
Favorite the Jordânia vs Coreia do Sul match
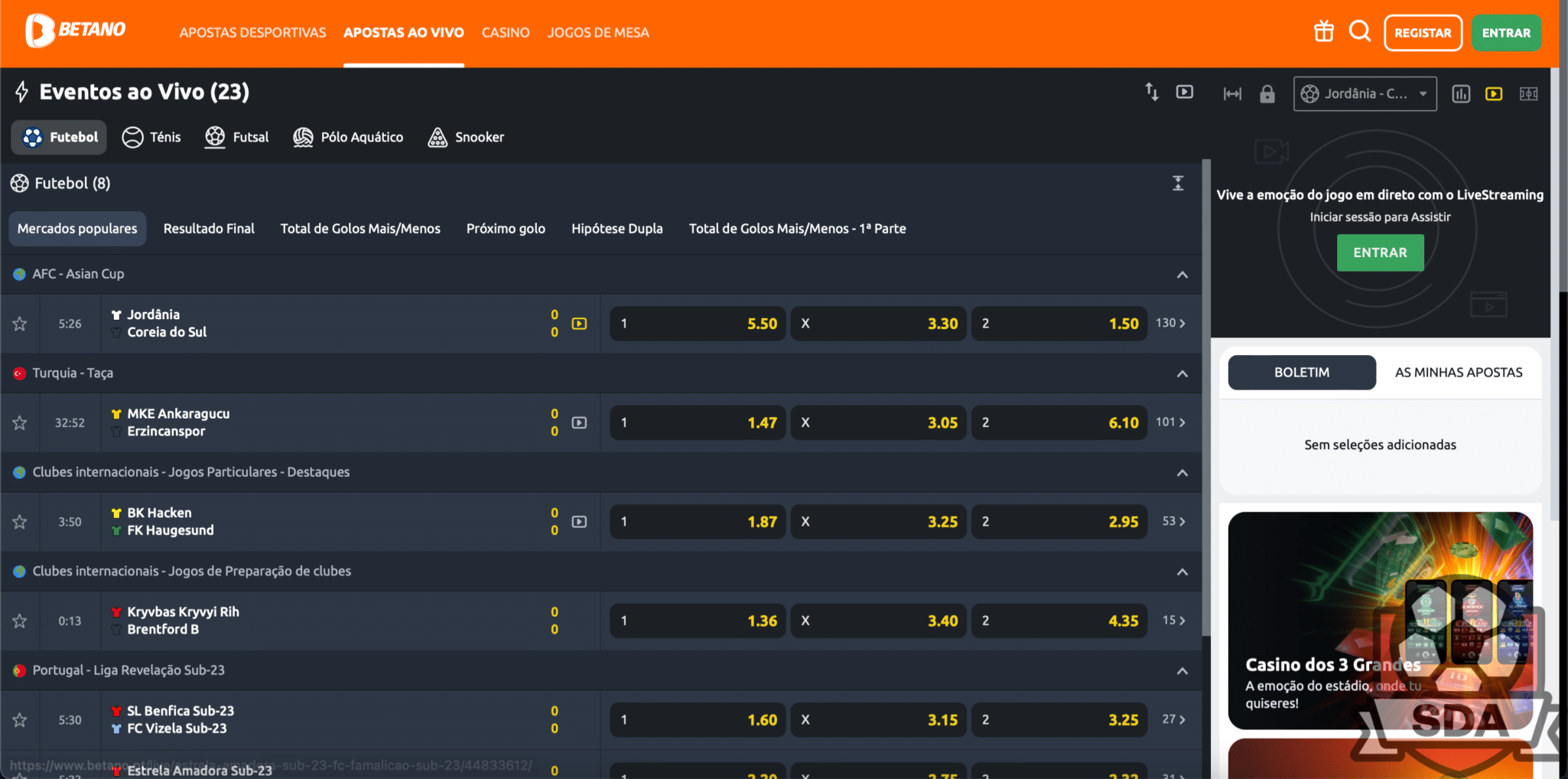(20, 324)
